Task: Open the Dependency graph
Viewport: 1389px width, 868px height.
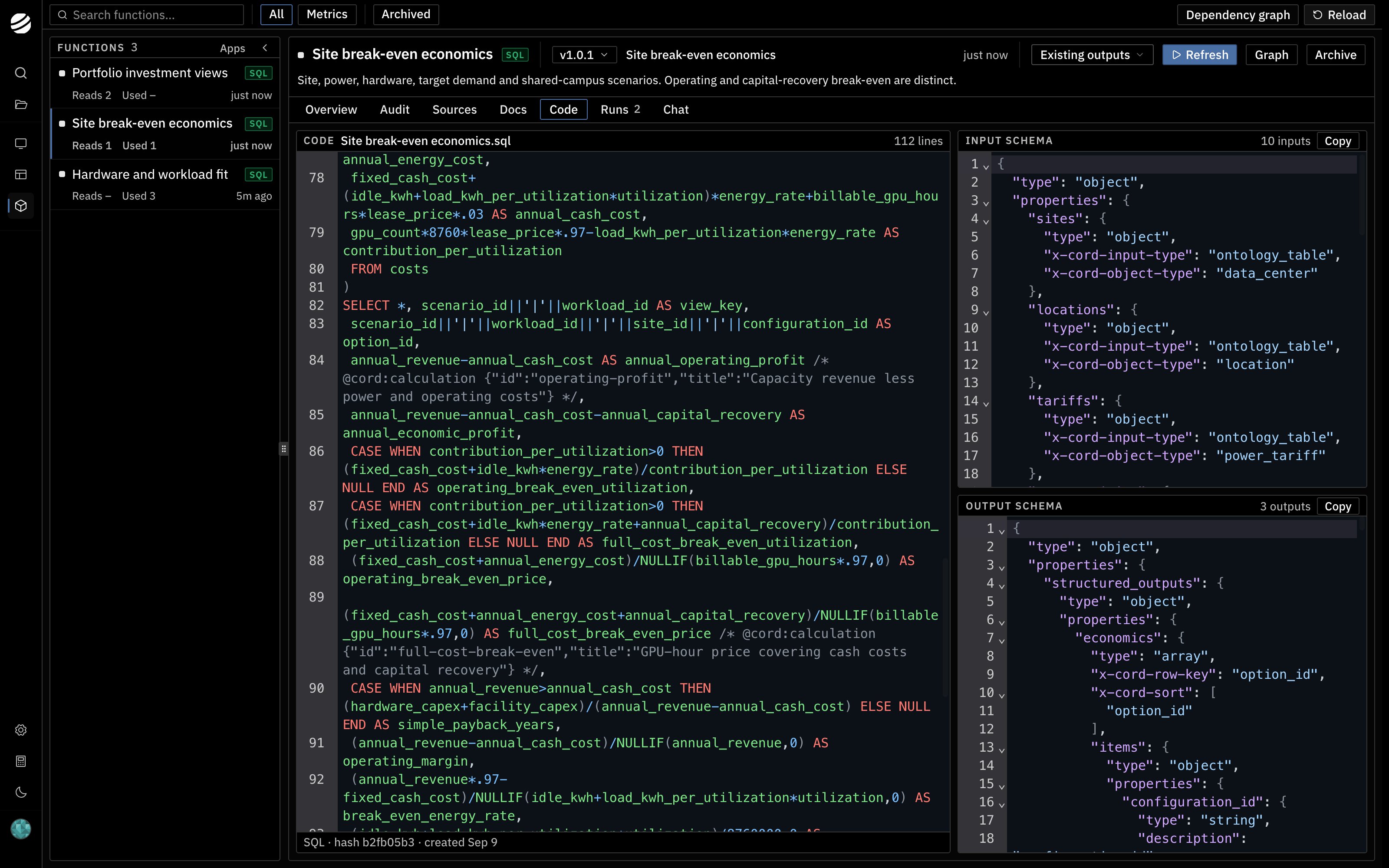Action: (1238, 14)
